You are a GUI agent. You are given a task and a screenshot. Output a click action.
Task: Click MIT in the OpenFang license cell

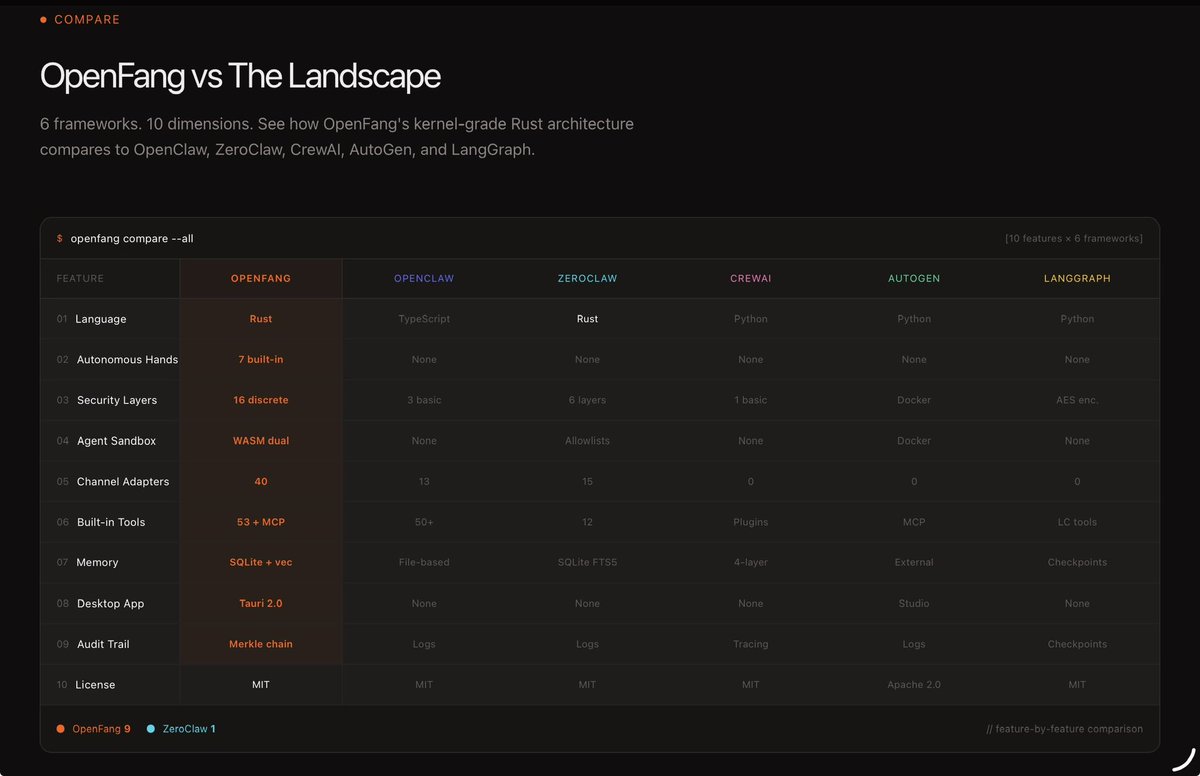click(261, 685)
